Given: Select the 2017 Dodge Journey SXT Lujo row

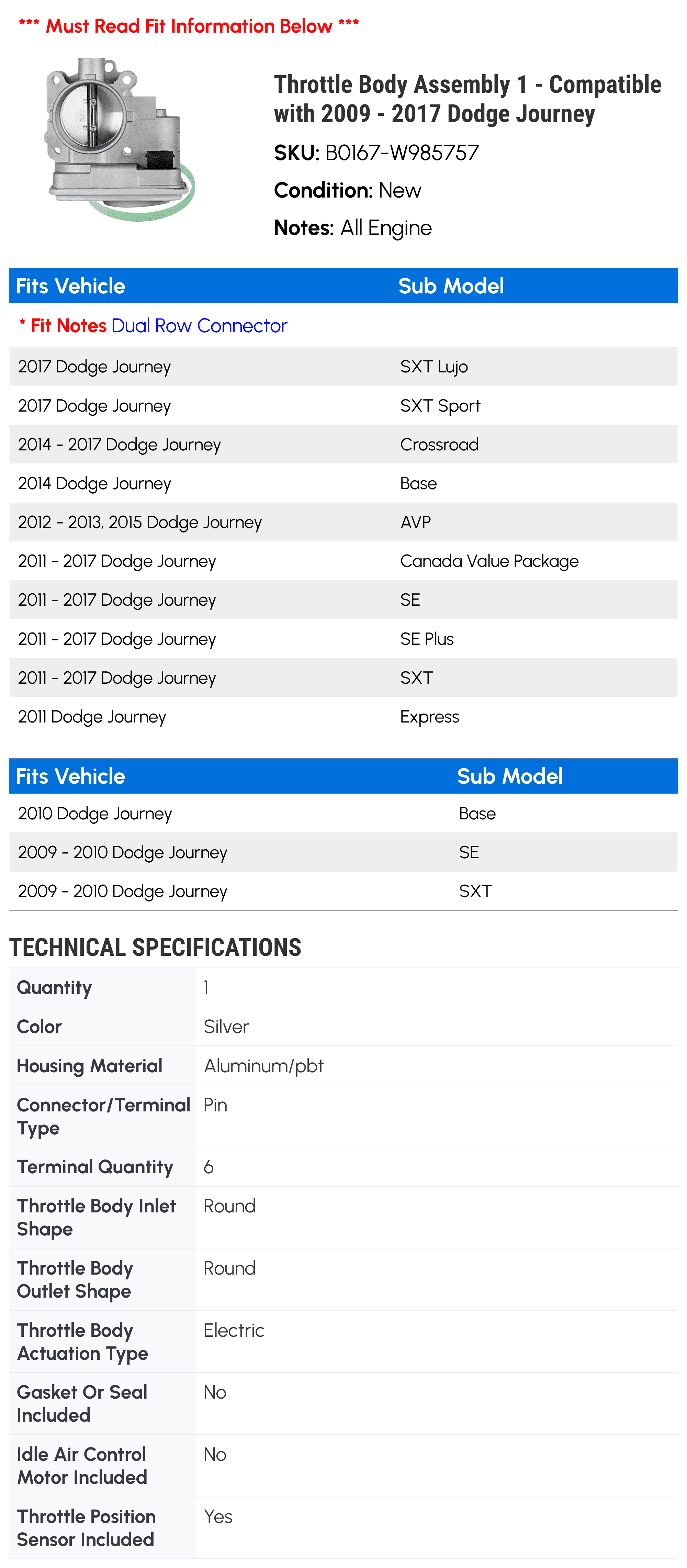Looking at the screenshot, I should [x=343, y=367].
